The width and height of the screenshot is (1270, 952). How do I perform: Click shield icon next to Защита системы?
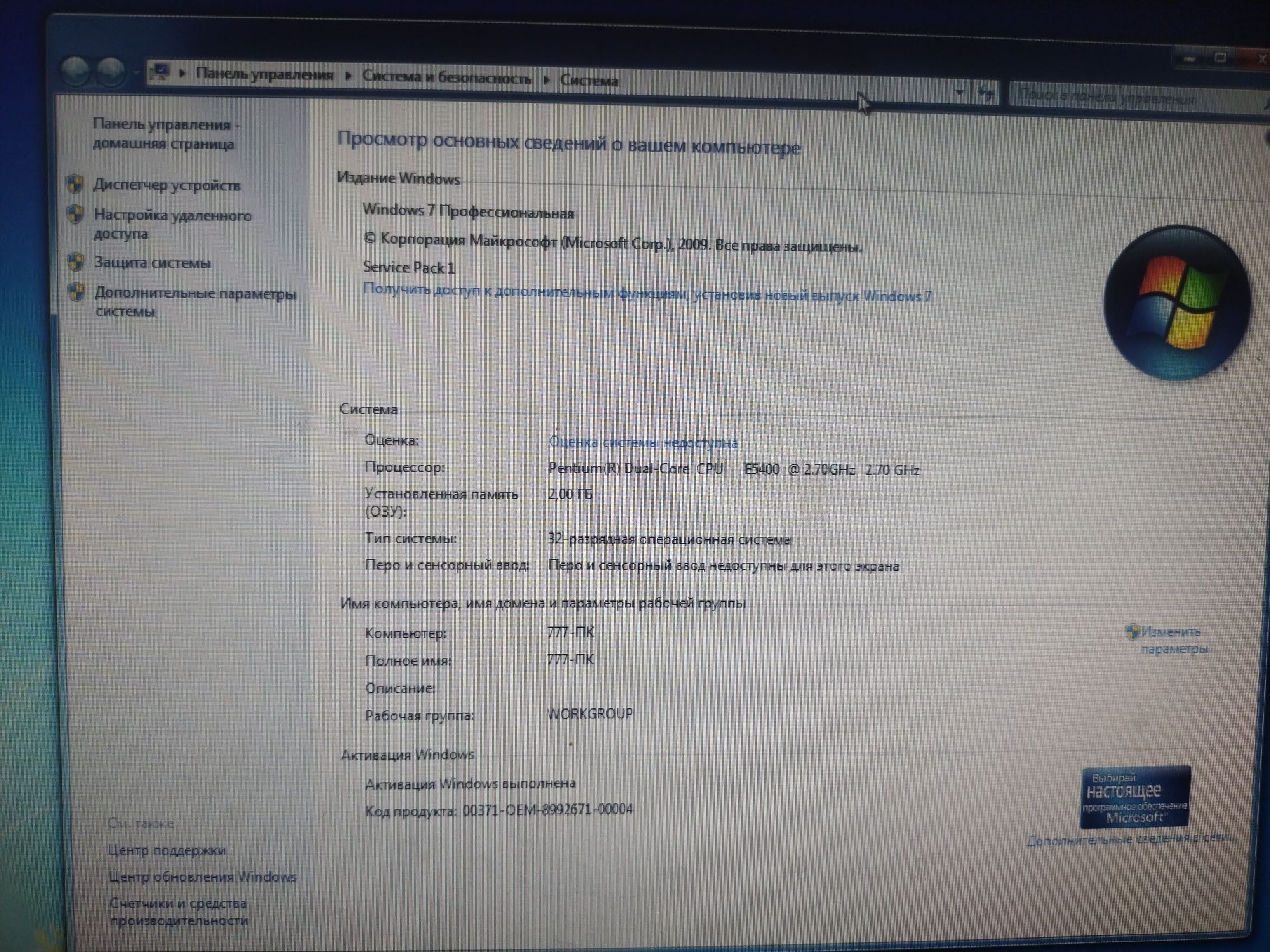(76, 262)
